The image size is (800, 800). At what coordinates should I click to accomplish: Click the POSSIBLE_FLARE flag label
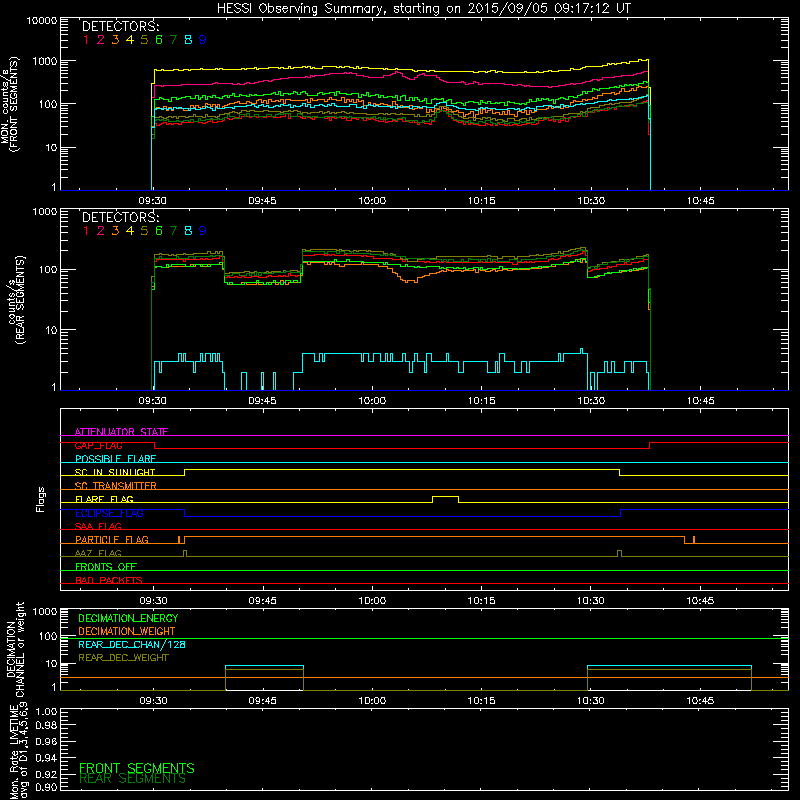click(x=115, y=459)
